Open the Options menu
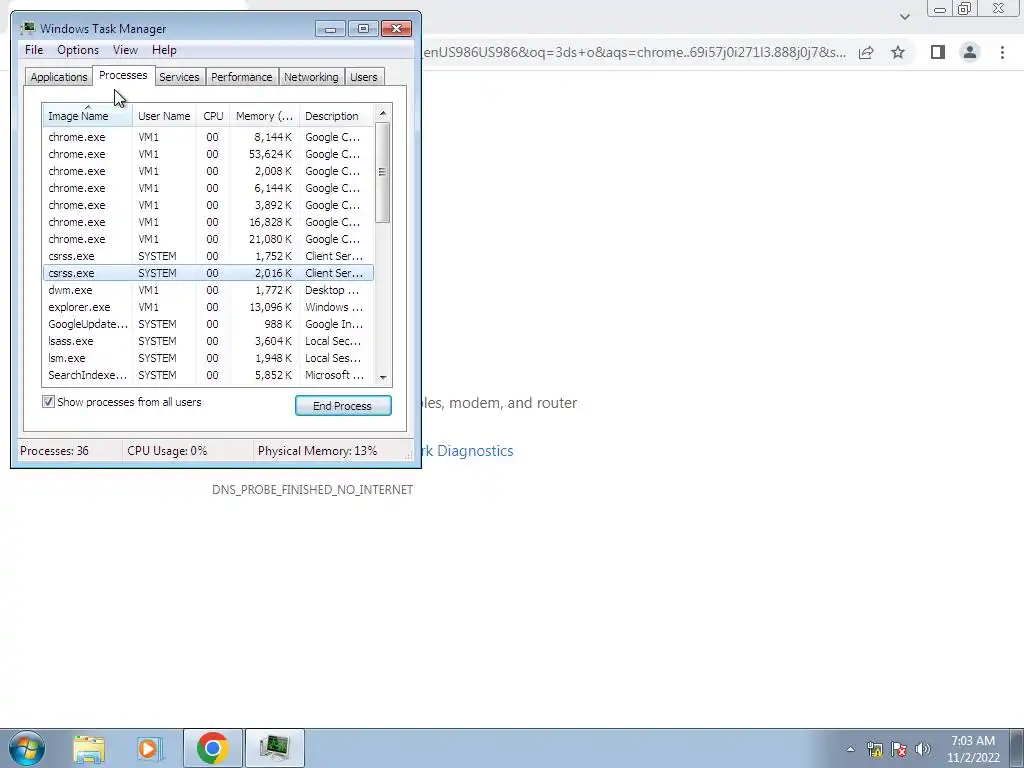This screenshot has height=768, width=1024. tap(78, 50)
